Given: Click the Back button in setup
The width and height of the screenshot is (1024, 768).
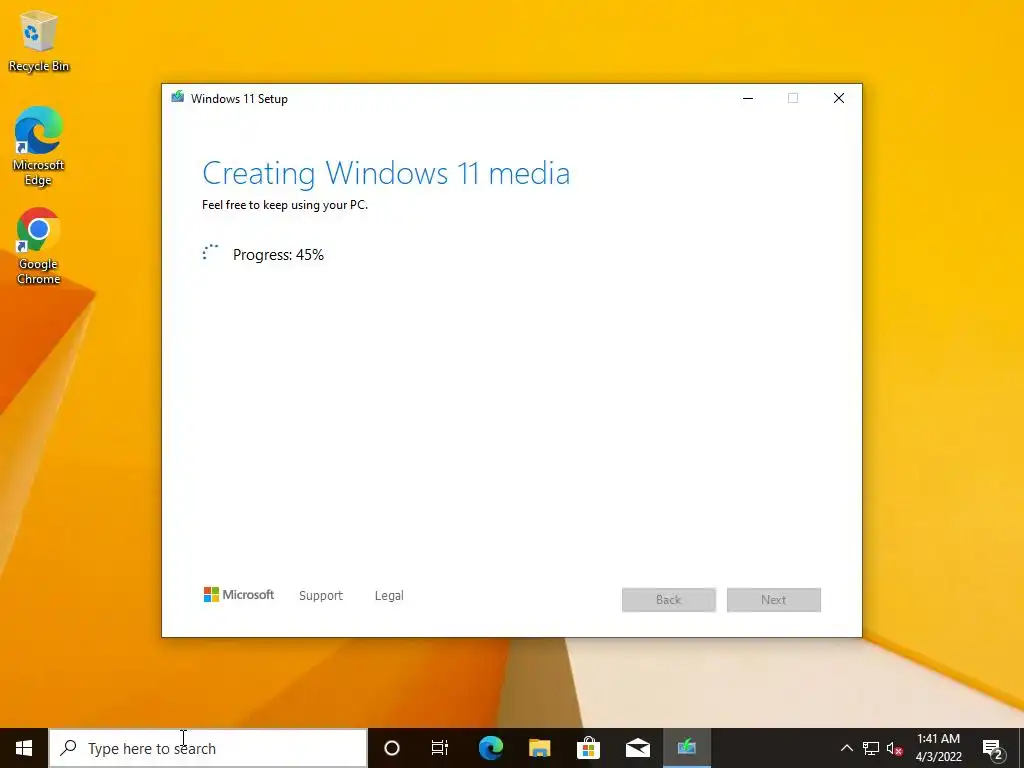Looking at the screenshot, I should click(x=669, y=600).
